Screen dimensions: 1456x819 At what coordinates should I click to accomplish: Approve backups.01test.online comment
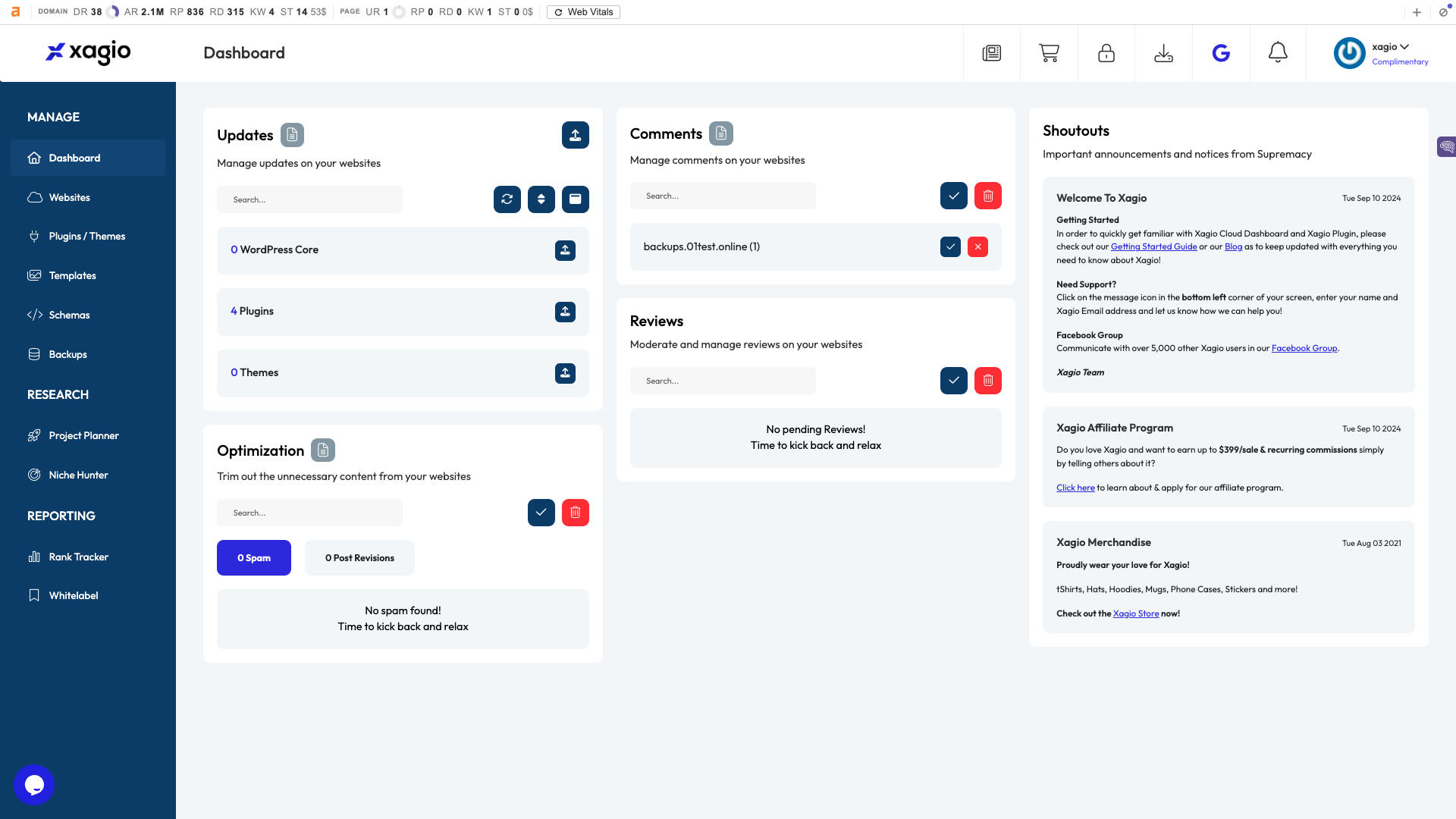[950, 246]
